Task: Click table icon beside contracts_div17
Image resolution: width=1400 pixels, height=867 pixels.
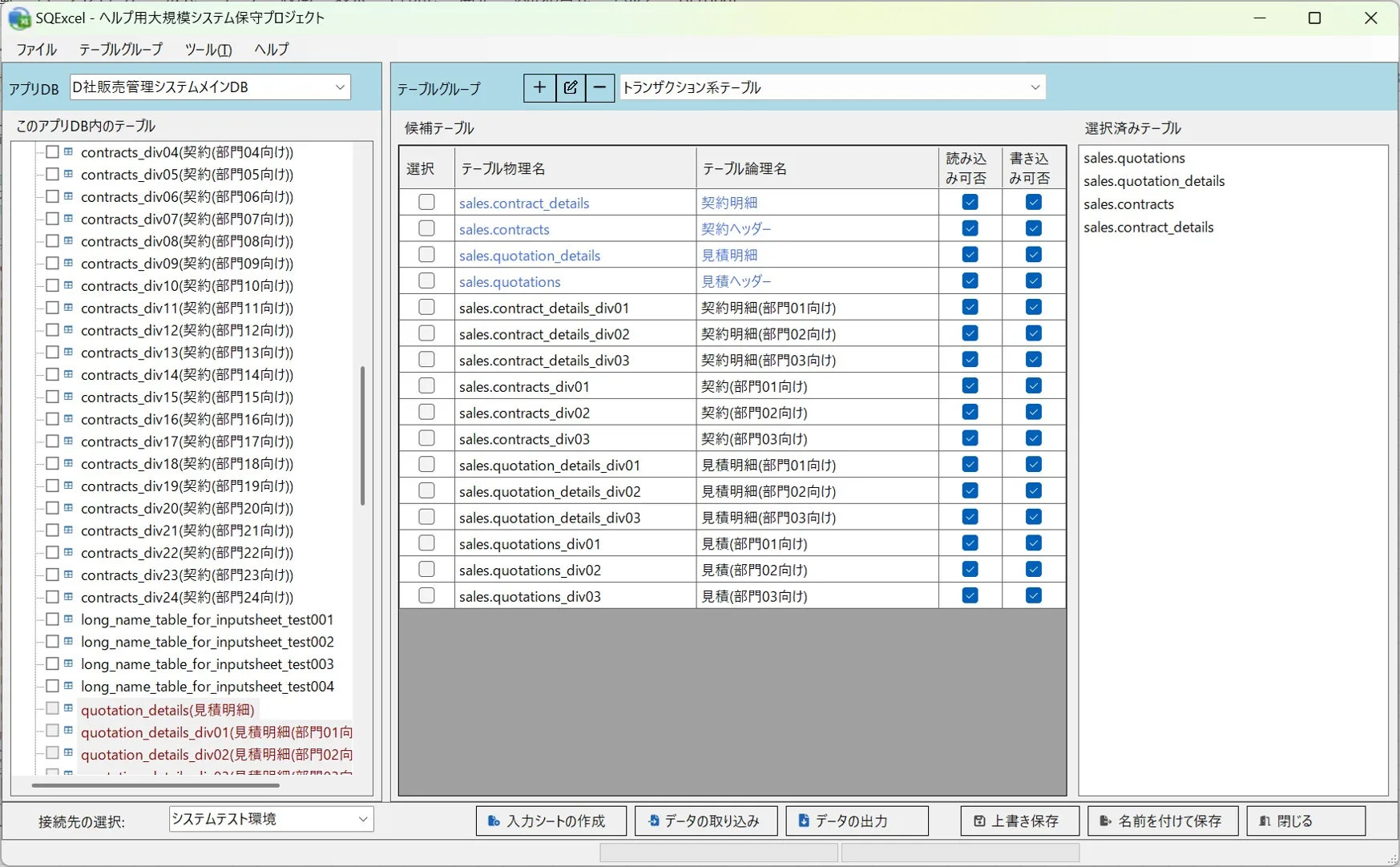Action: [69, 441]
